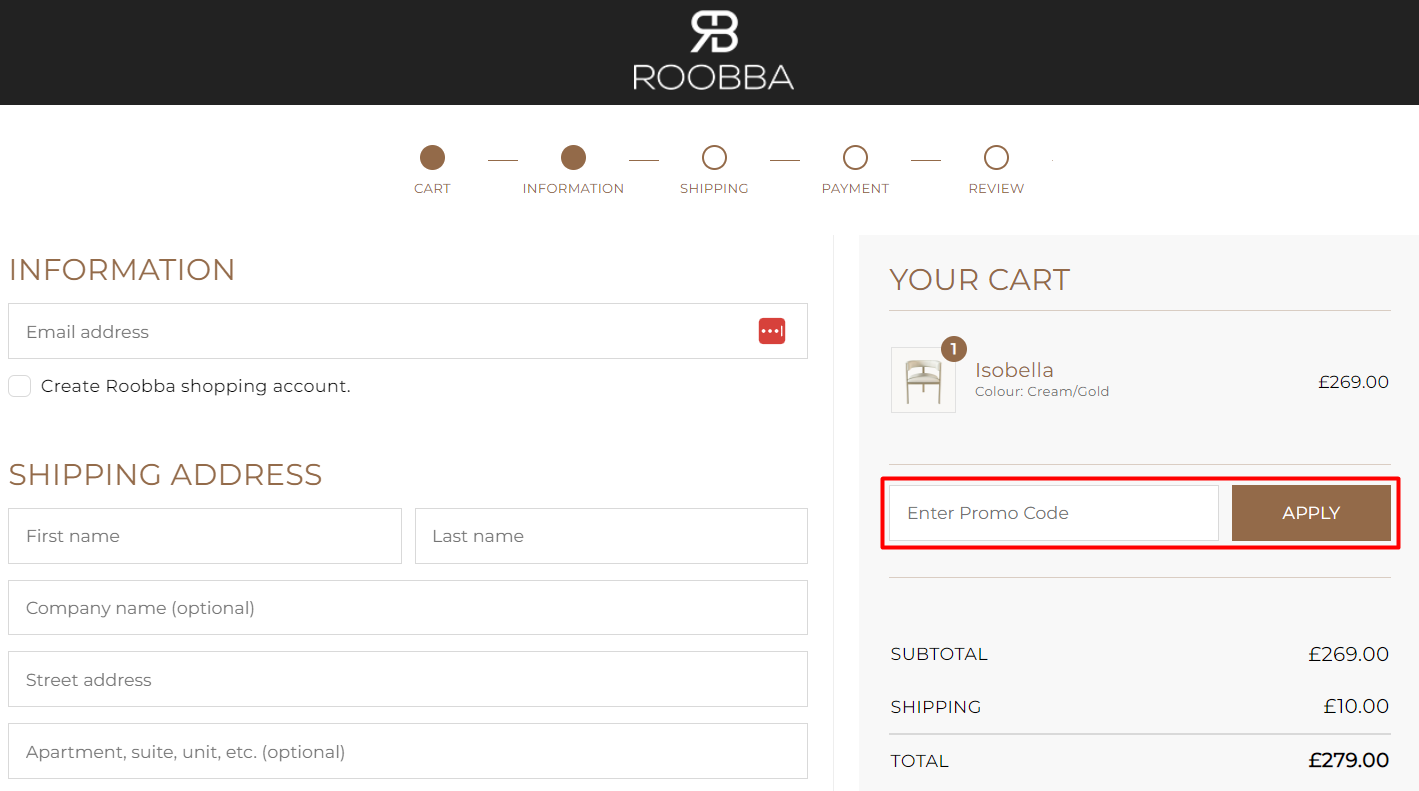Image resolution: width=1419 pixels, height=791 pixels.
Task: Click the SHIPPING ADDRESS heading
Action: pyautogui.click(x=165, y=474)
